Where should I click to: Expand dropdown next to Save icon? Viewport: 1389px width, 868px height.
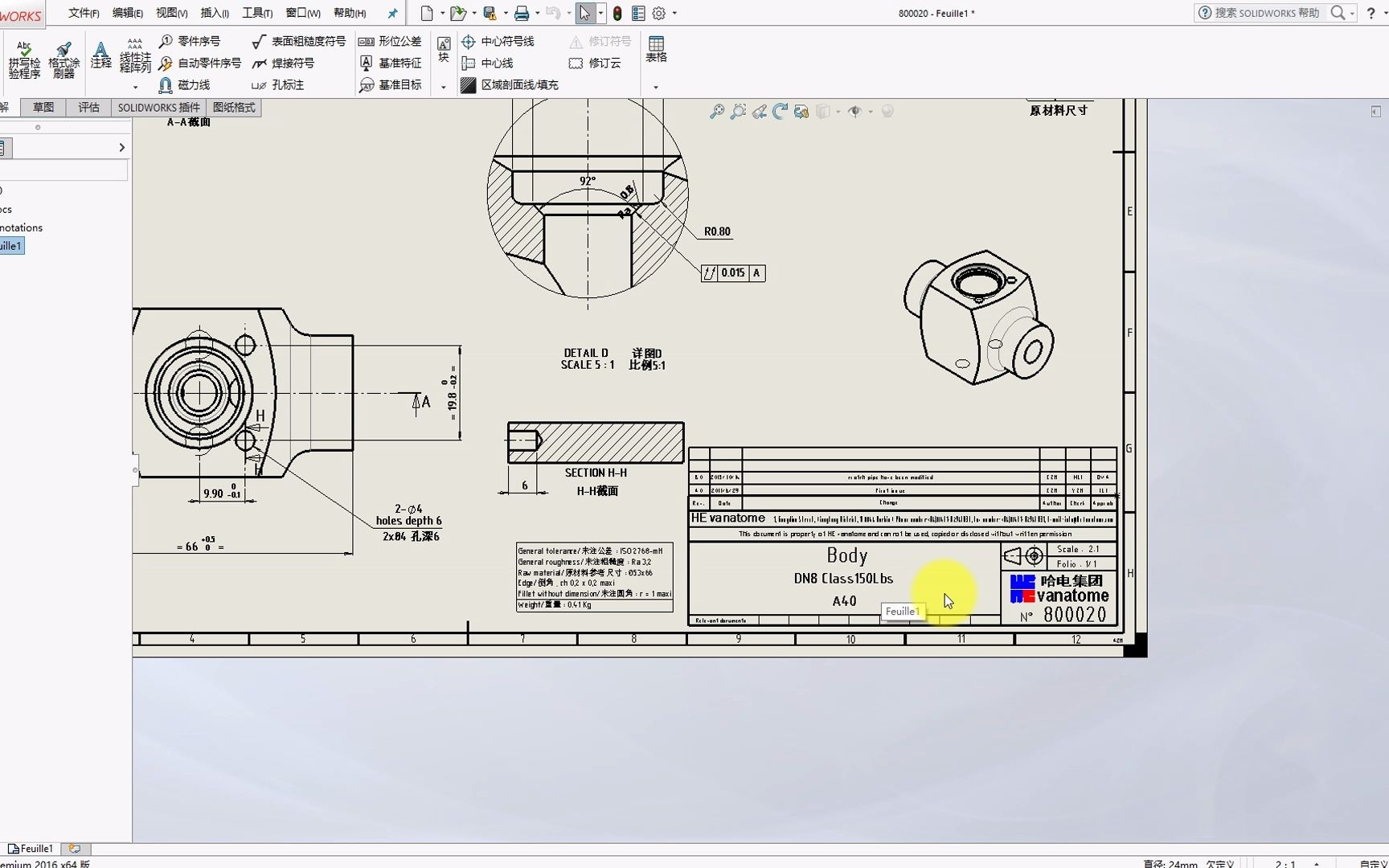click(505, 13)
